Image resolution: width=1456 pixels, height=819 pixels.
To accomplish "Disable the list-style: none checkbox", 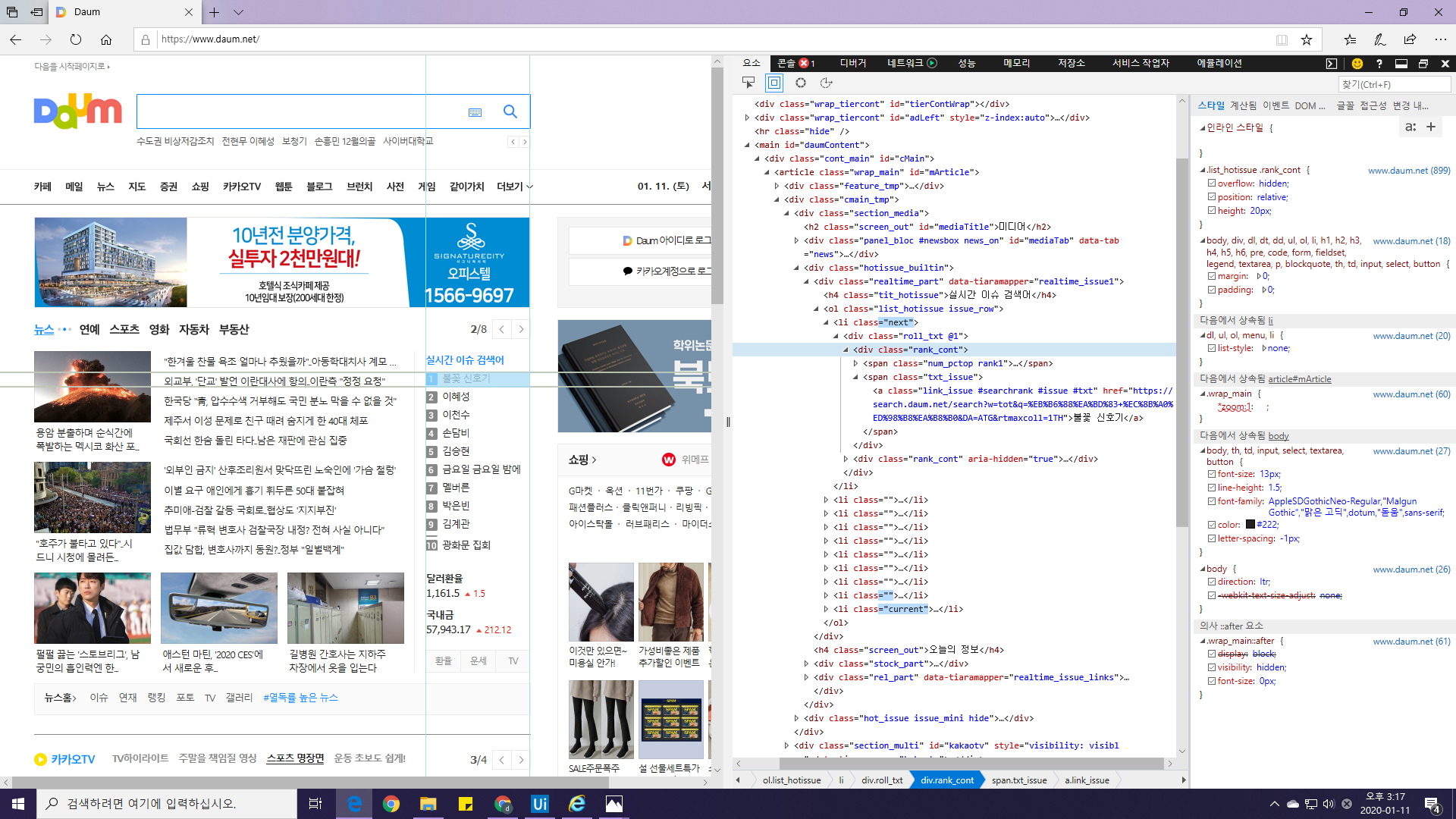I will click(x=1212, y=349).
